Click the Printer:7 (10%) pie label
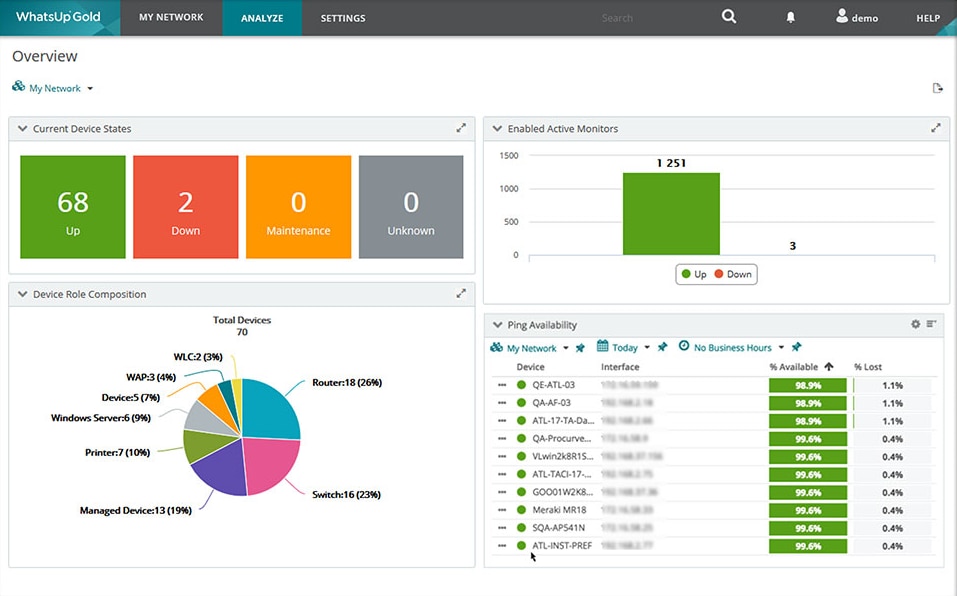The width and height of the screenshot is (957, 596). pos(117,452)
